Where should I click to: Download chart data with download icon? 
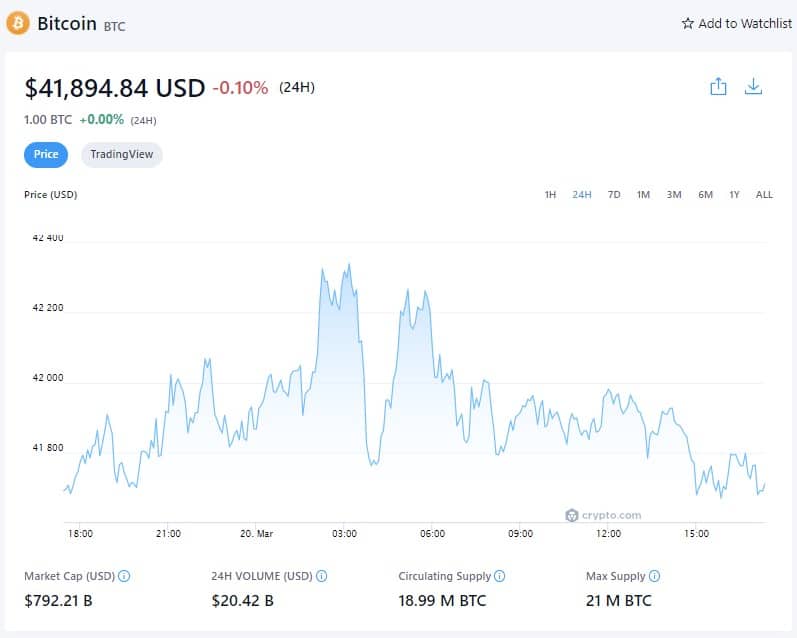tap(753, 86)
